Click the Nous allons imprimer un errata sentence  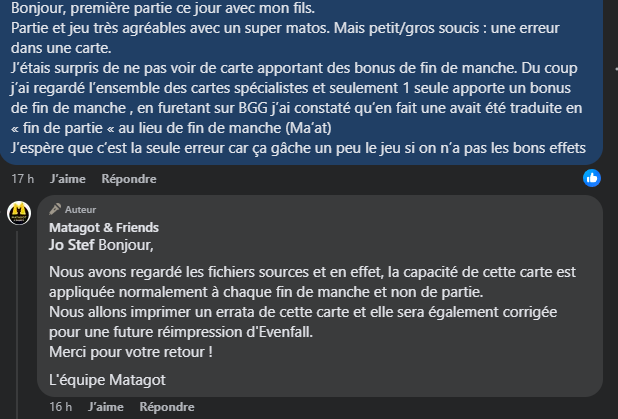tap(303, 322)
